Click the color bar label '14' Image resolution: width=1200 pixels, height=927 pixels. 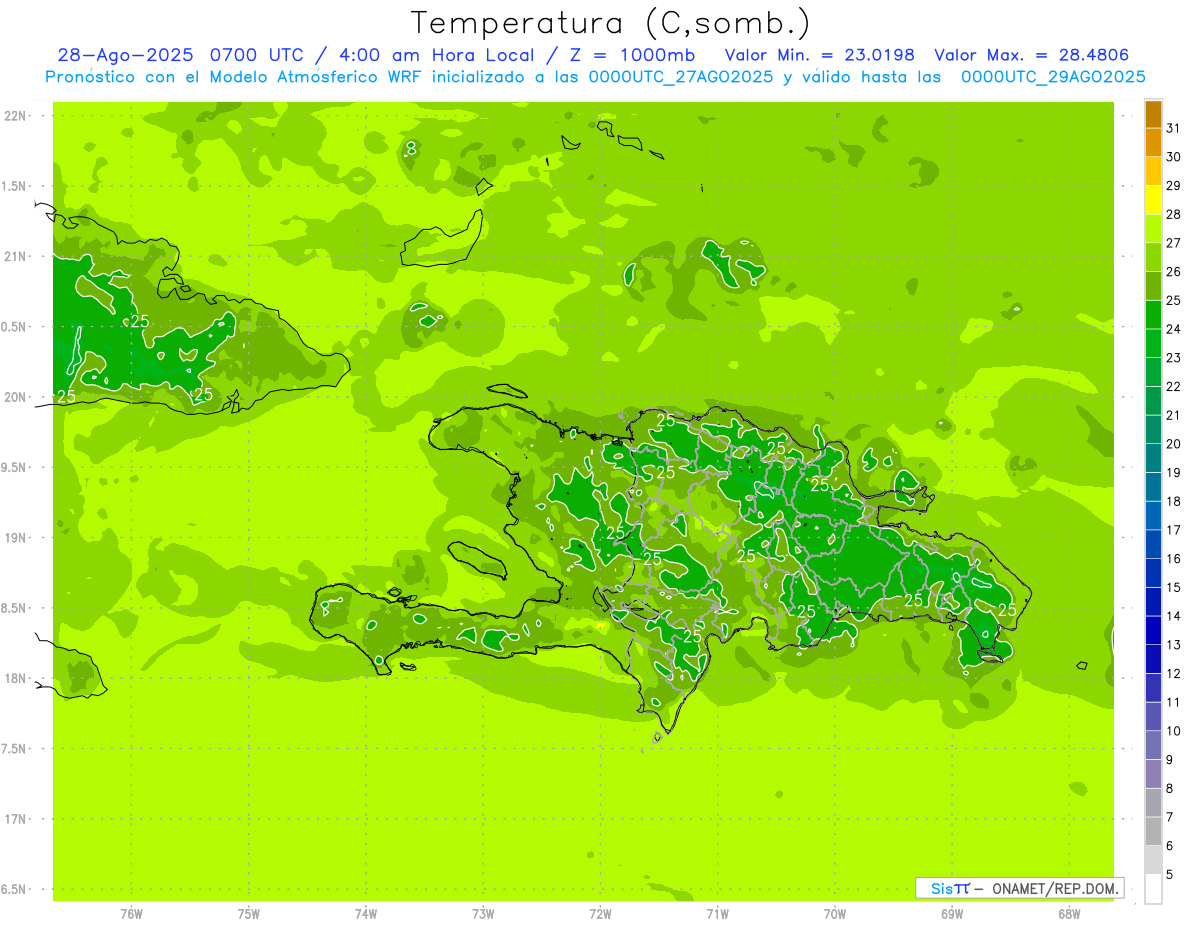coord(1174,616)
